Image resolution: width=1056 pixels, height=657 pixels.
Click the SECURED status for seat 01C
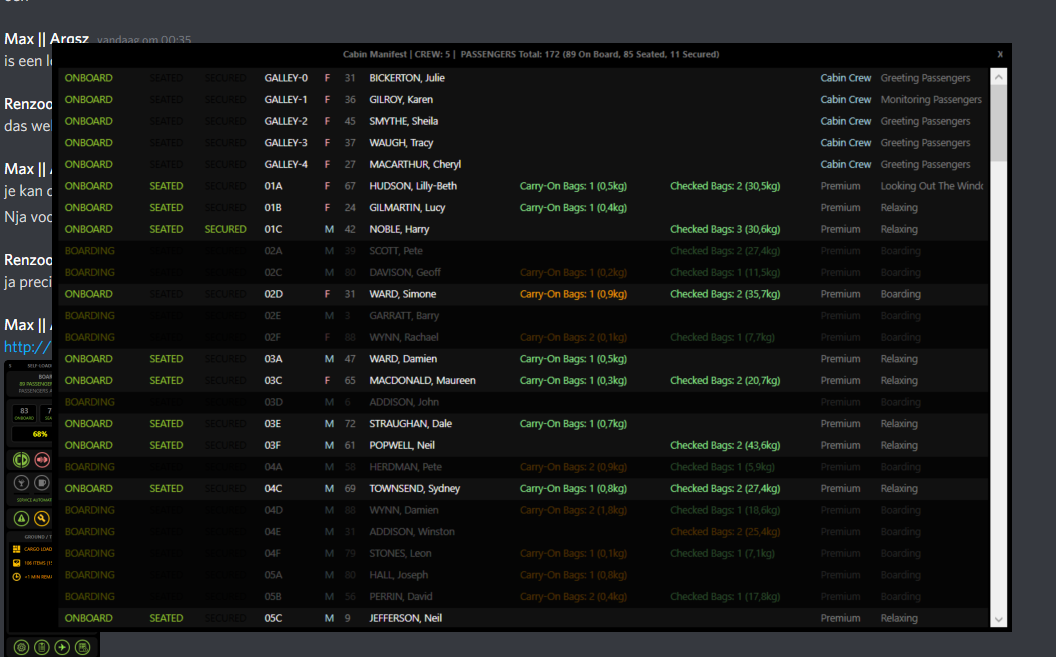tap(225, 229)
